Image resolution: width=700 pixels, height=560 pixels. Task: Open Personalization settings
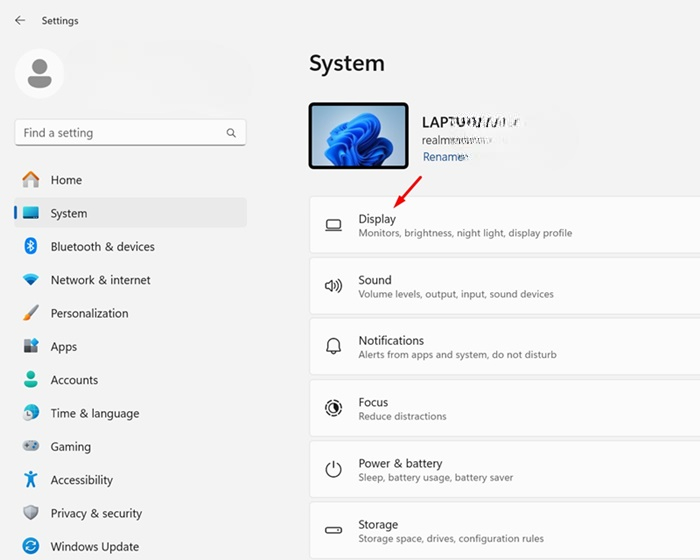pos(130,313)
